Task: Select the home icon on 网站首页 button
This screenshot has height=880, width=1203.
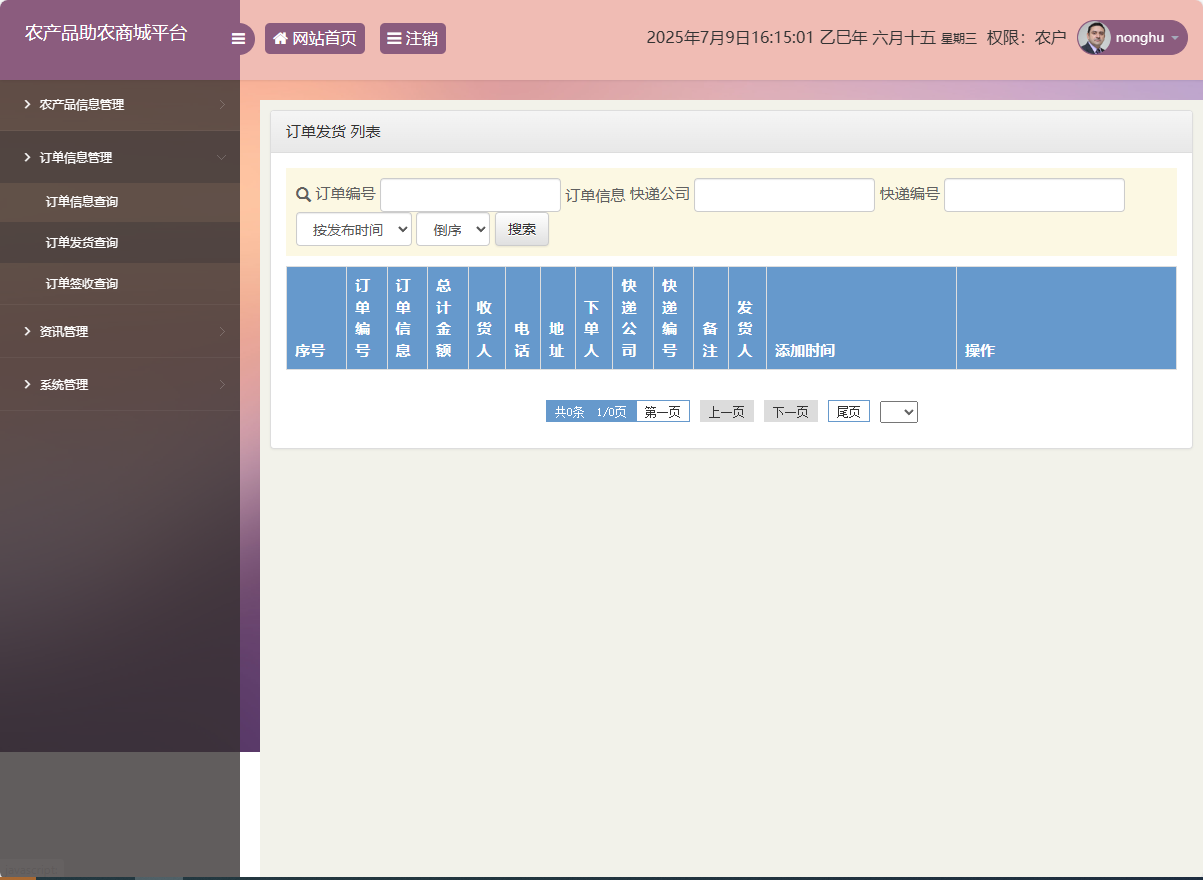Action: pyautogui.click(x=280, y=38)
